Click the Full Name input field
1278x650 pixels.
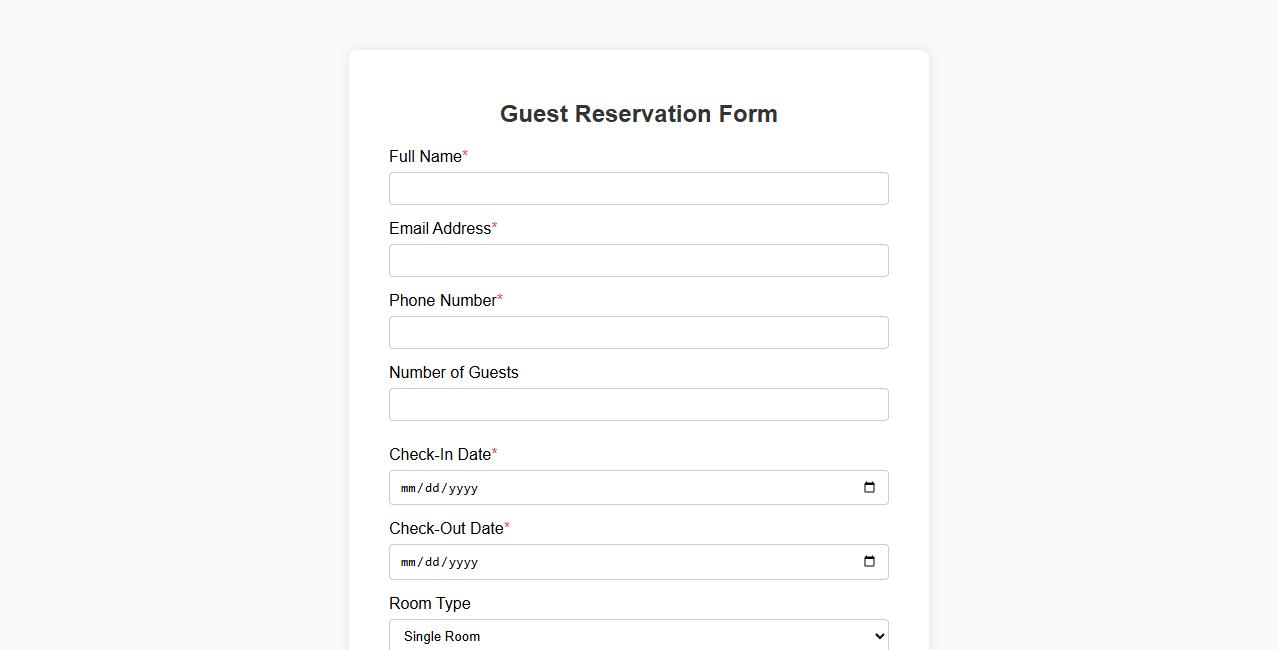[x=639, y=188]
